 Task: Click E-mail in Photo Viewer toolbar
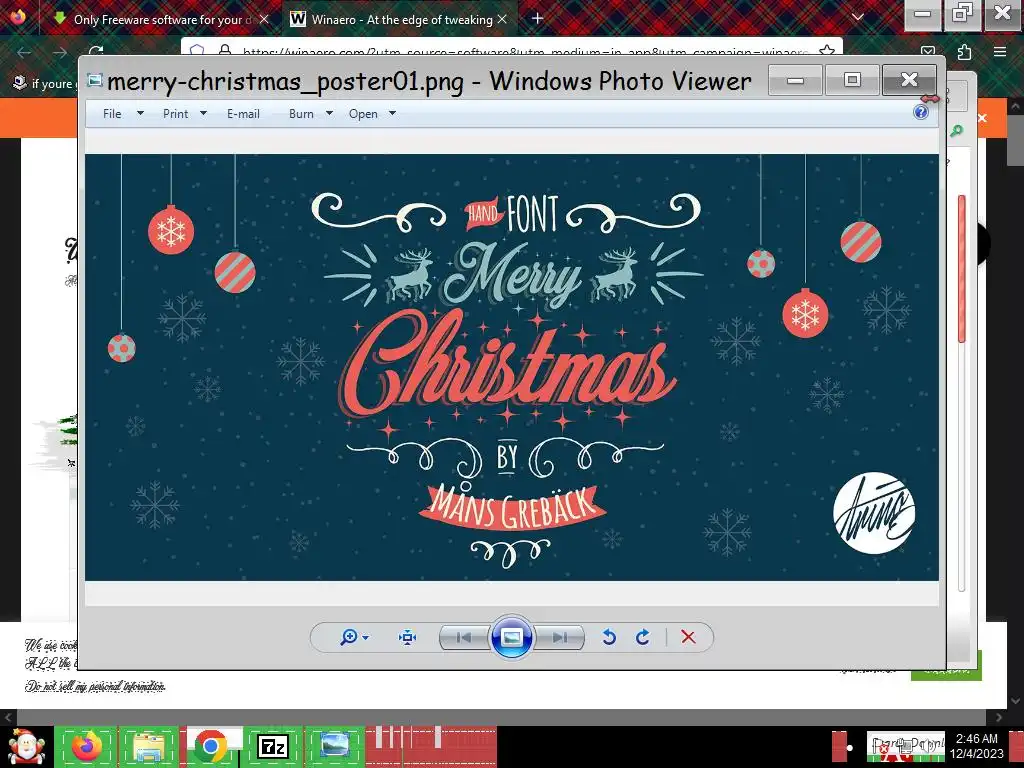tap(243, 114)
